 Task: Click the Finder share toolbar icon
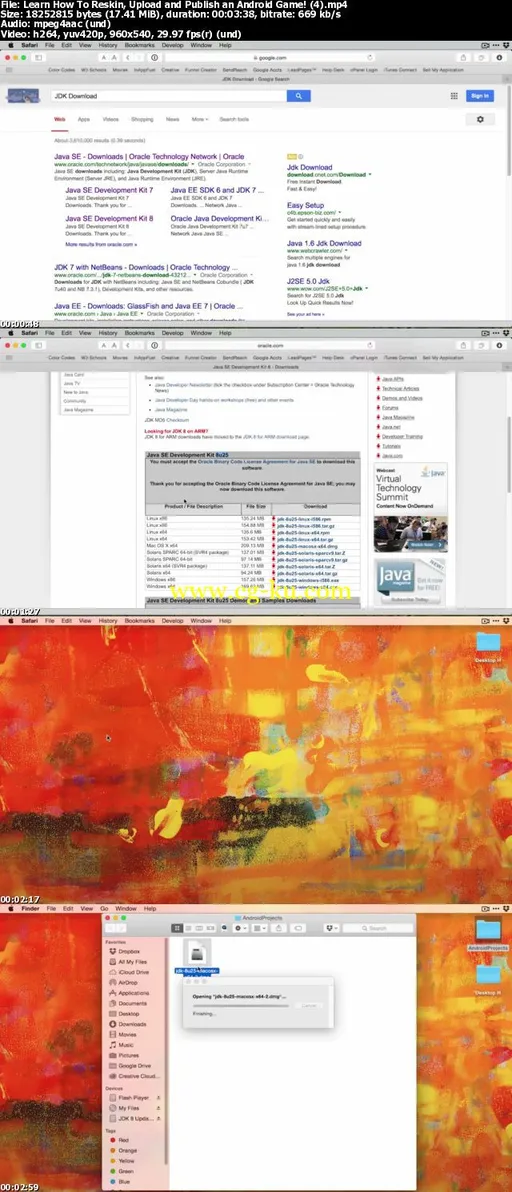coord(278,928)
